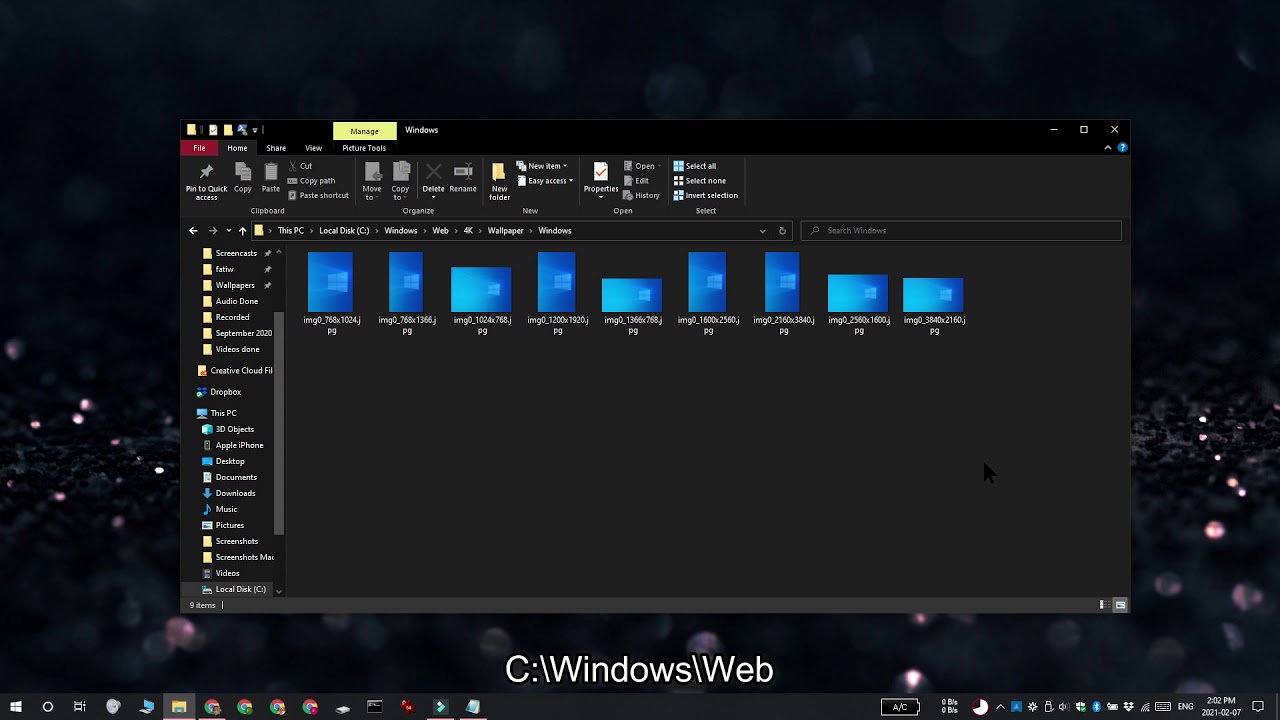
Task: Click the blue Help question mark icon
Action: (x=1122, y=148)
